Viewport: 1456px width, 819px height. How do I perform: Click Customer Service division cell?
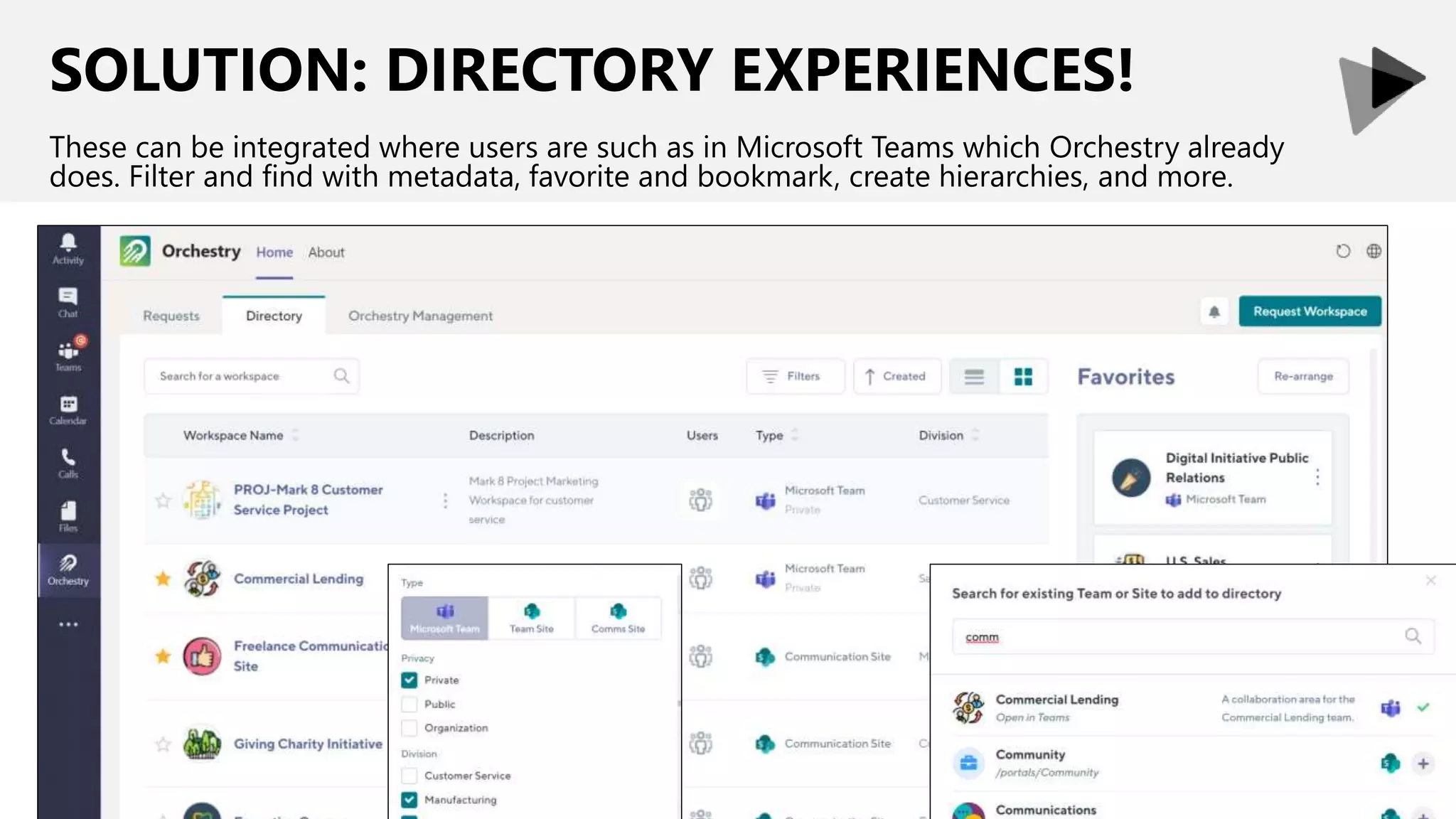[963, 500]
